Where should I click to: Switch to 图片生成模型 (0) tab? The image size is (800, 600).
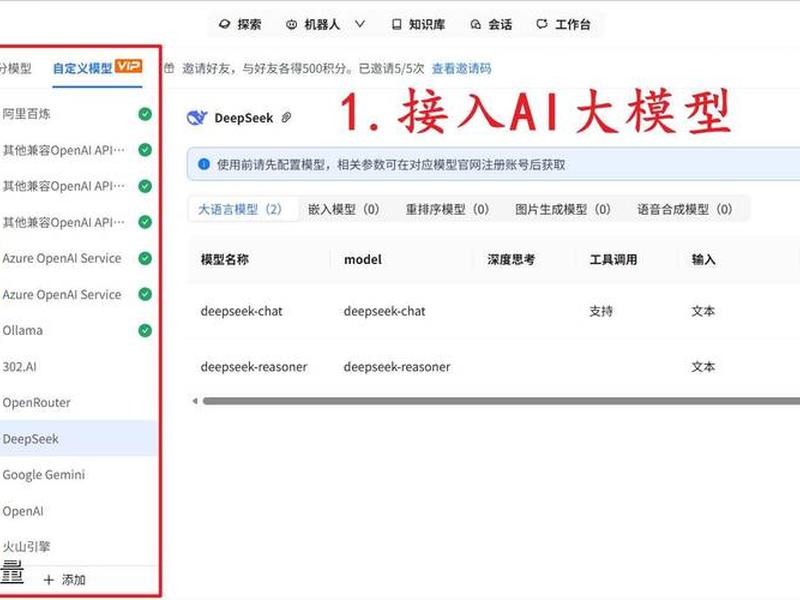[x=563, y=209]
